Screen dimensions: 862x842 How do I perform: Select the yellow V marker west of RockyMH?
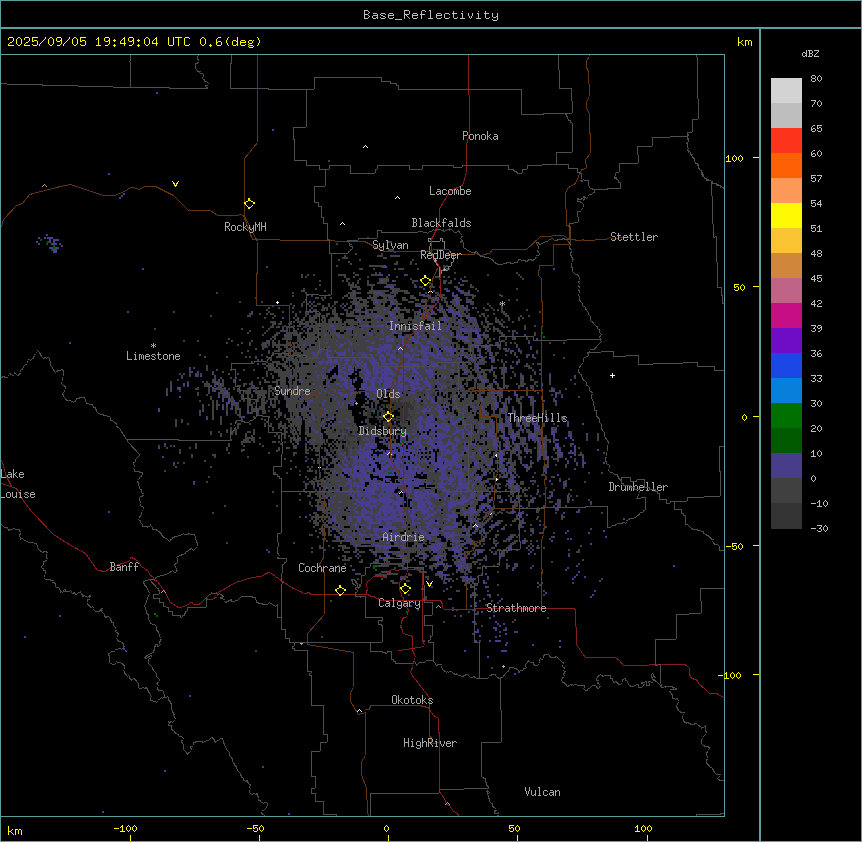coord(175,184)
